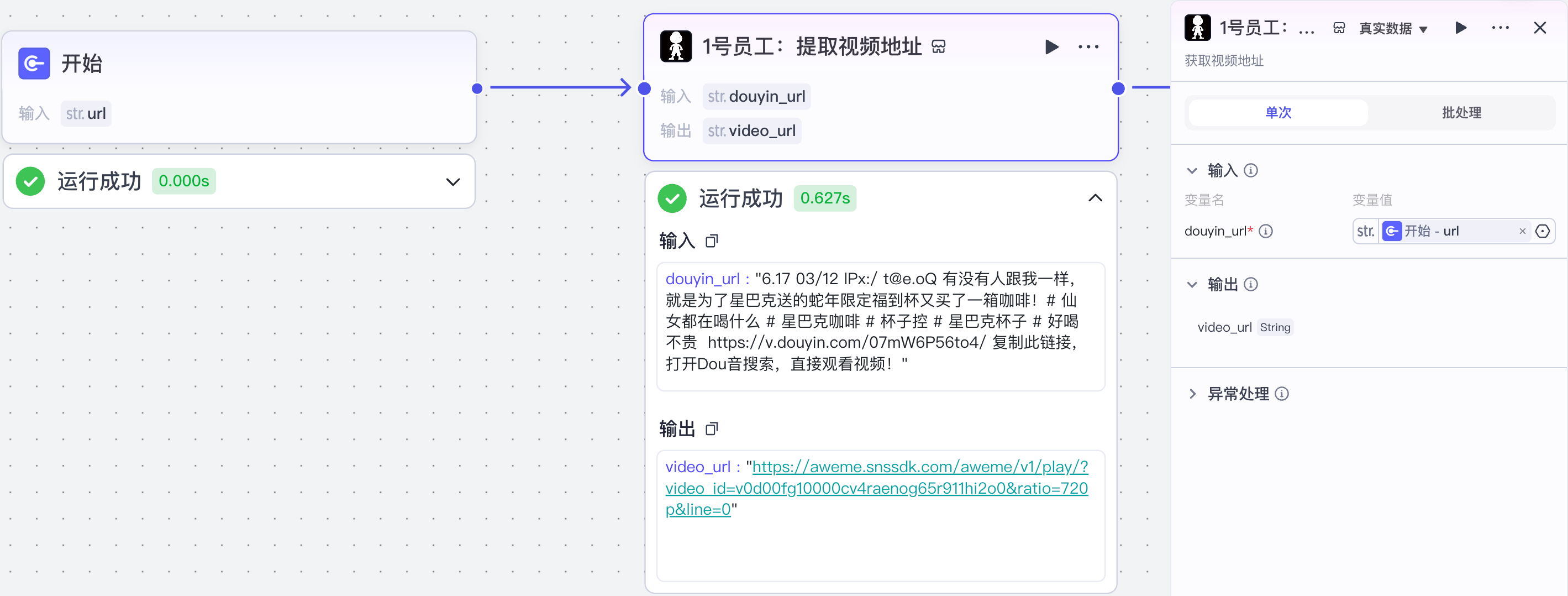Select the 单次 tab

click(1278, 112)
